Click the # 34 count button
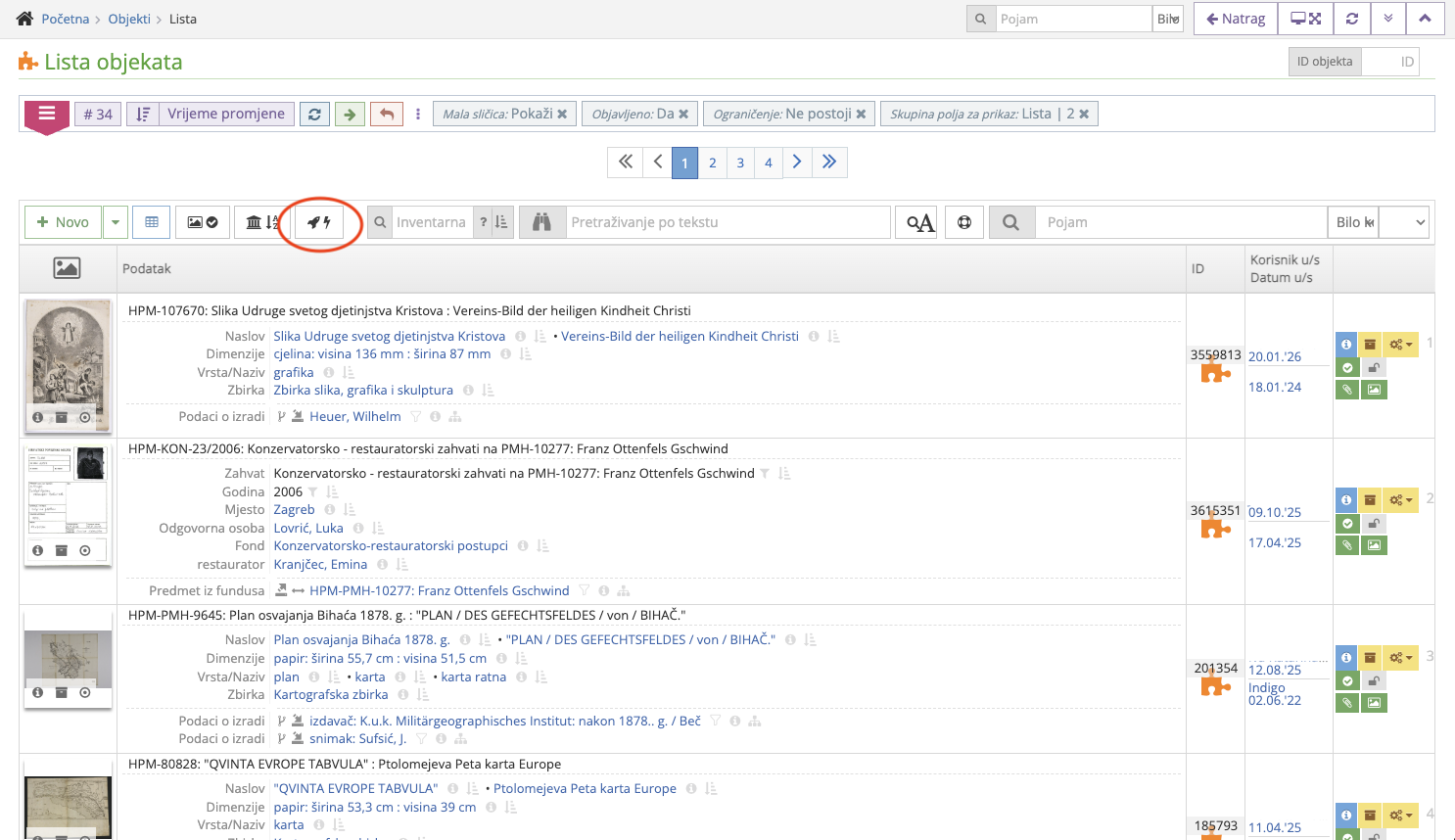 pos(98,114)
